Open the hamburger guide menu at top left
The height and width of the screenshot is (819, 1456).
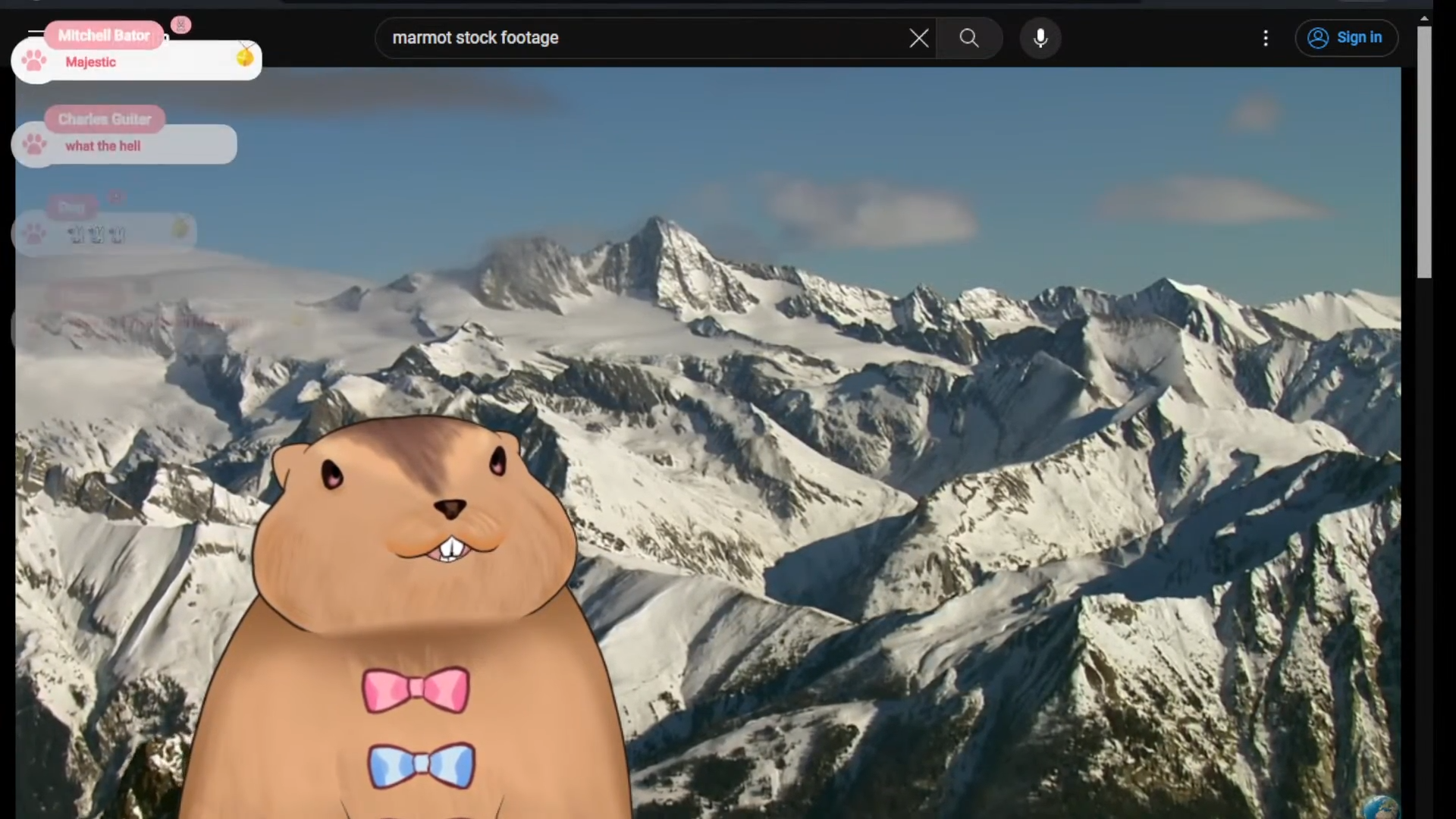pos(33,33)
